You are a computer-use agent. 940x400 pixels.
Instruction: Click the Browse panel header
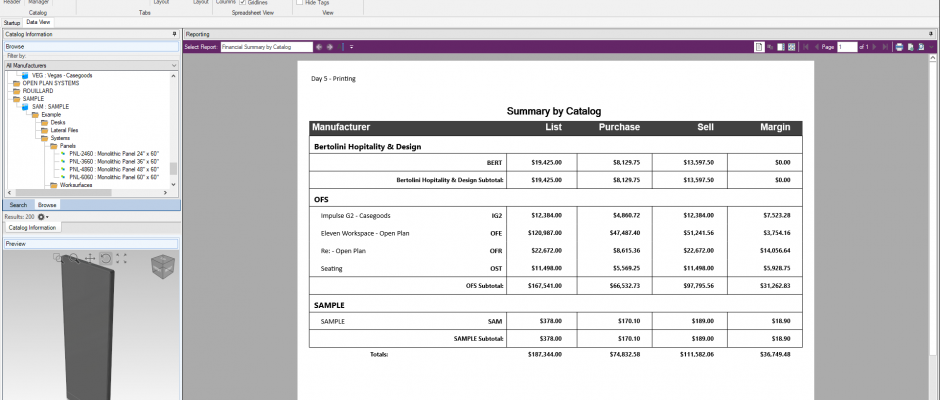point(91,46)
